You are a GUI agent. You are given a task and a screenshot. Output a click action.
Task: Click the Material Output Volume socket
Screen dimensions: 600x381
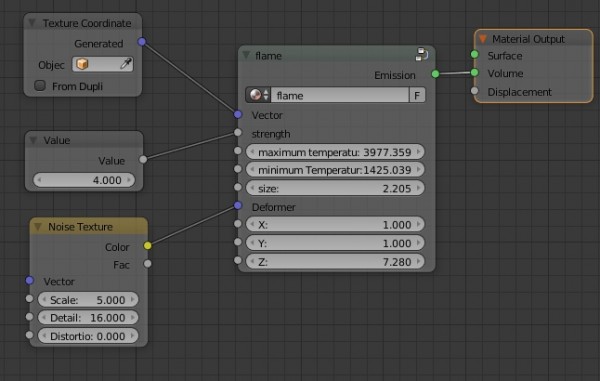(x=474, y=72)
